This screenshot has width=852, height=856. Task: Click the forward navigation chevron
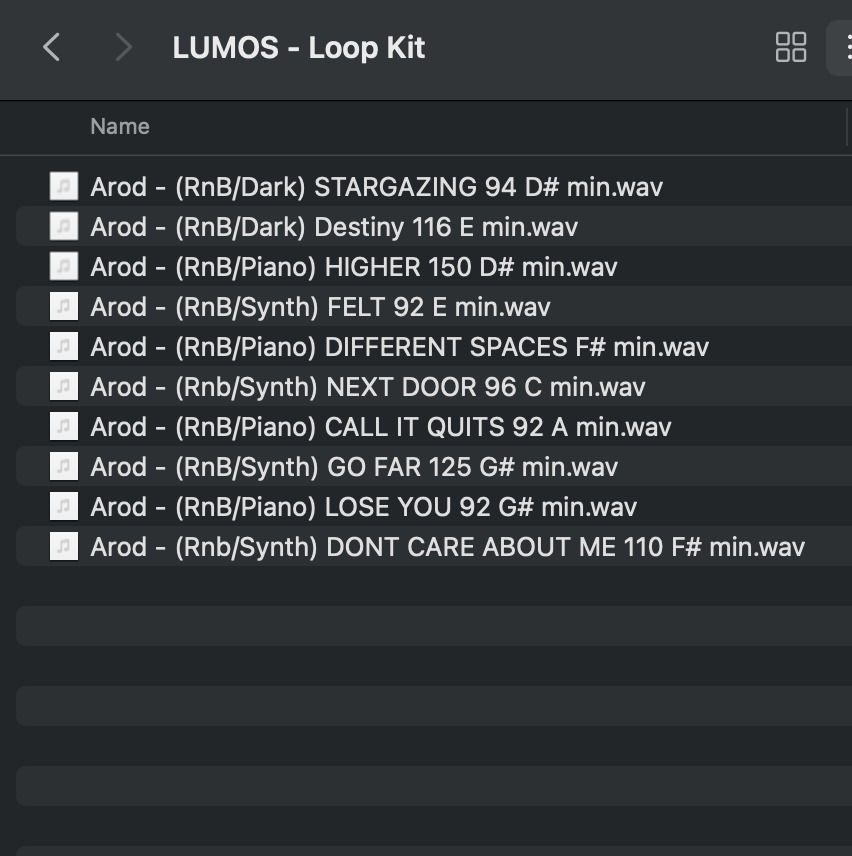(122, 47)
